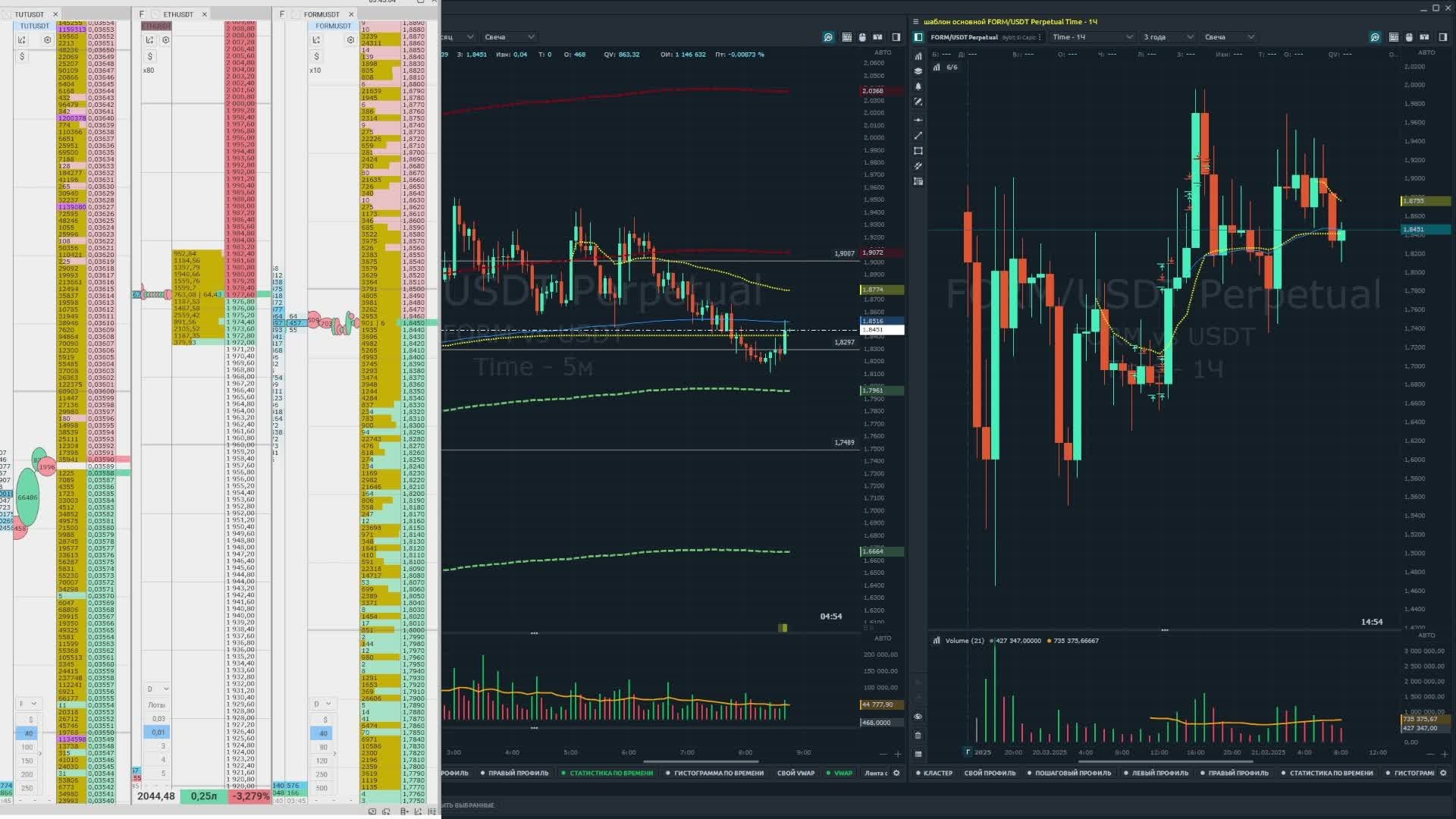Toggle eye visibility icon in right chart sidebar

(918, 717)
